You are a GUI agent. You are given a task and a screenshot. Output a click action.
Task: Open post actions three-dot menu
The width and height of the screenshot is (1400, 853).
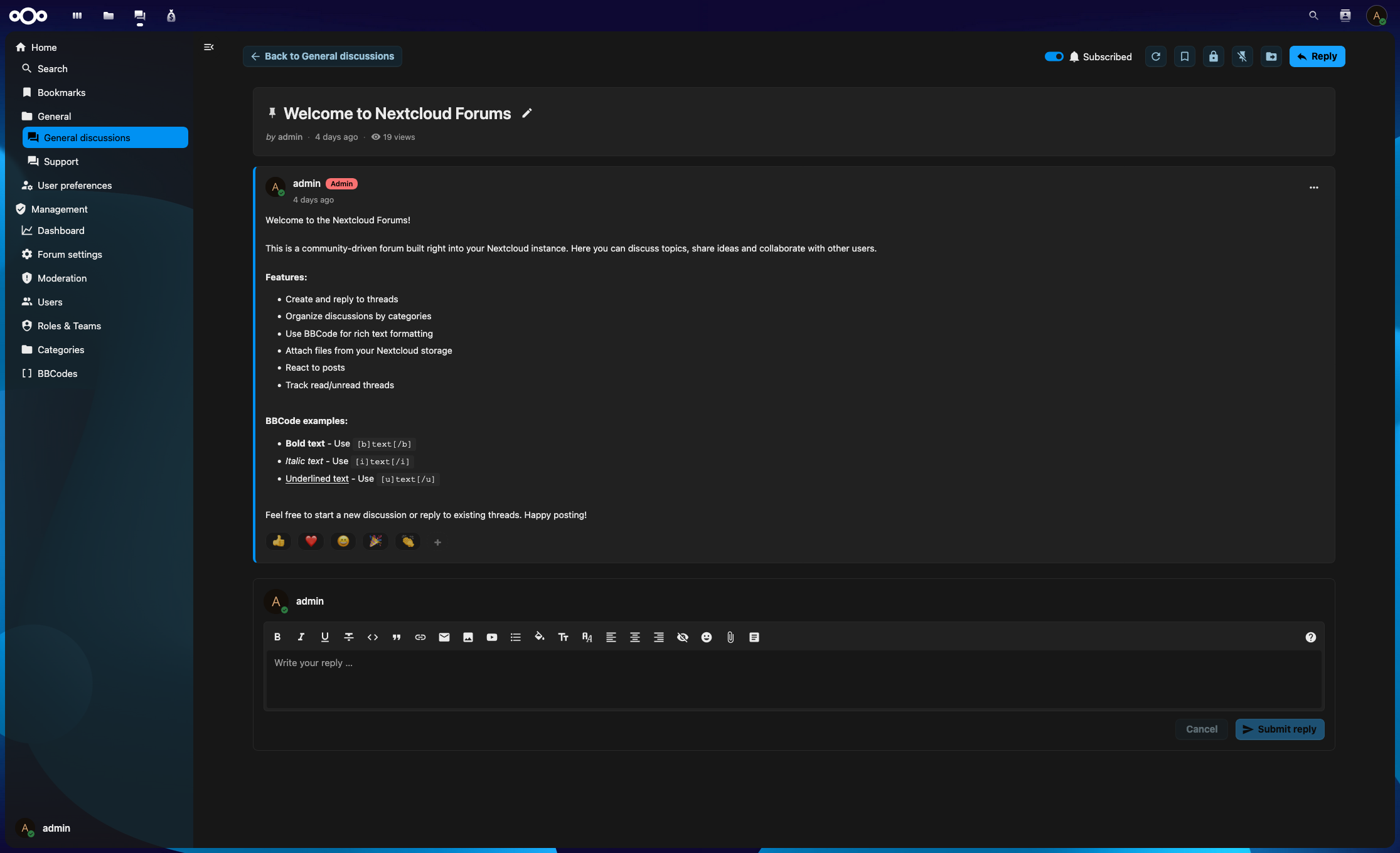(1314, 188)
